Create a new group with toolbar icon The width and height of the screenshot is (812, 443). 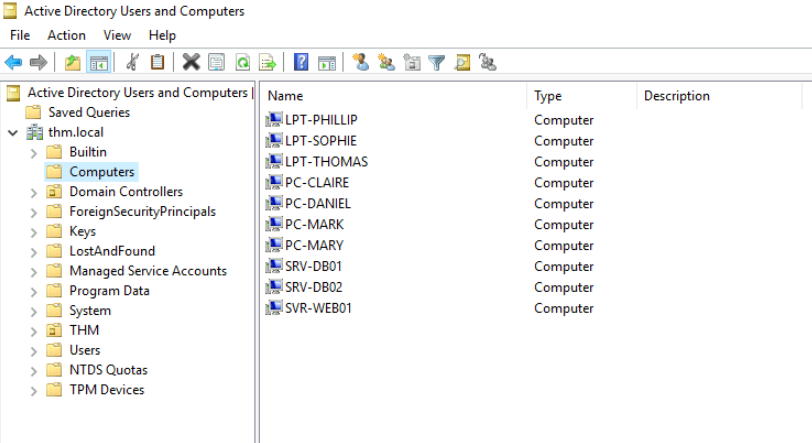[x=386, y=62]
